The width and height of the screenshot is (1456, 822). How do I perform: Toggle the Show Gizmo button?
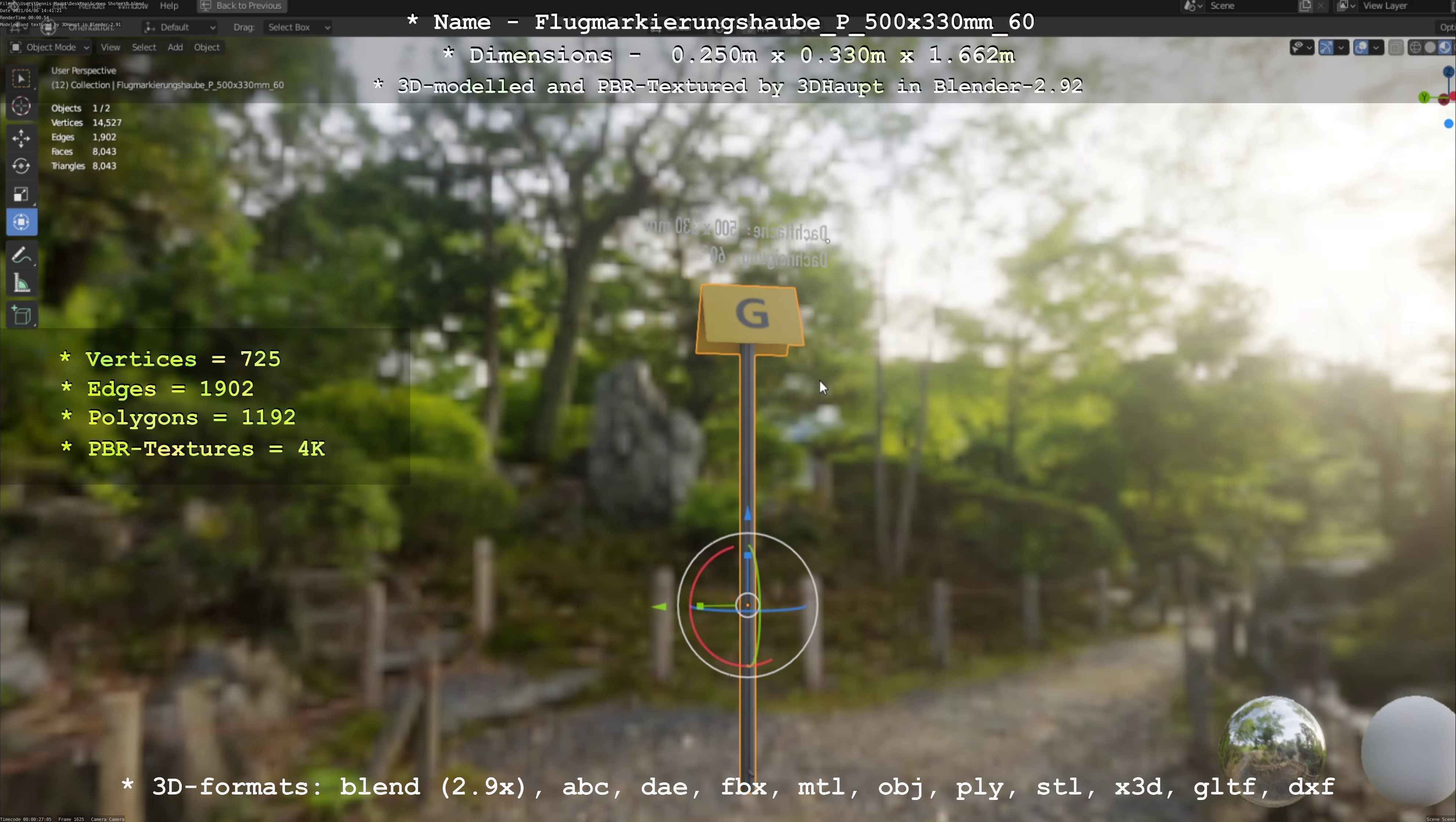[1326, 47]
